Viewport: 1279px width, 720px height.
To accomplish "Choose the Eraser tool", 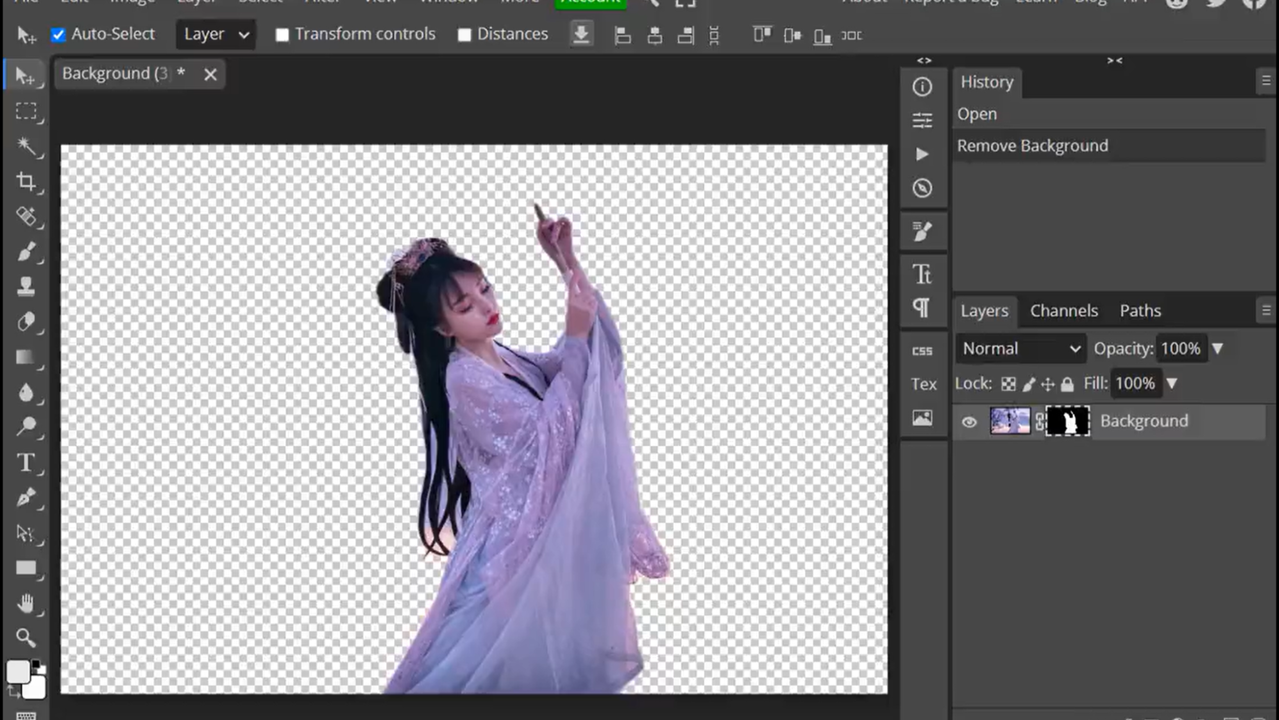I will (x=26, y=322).
